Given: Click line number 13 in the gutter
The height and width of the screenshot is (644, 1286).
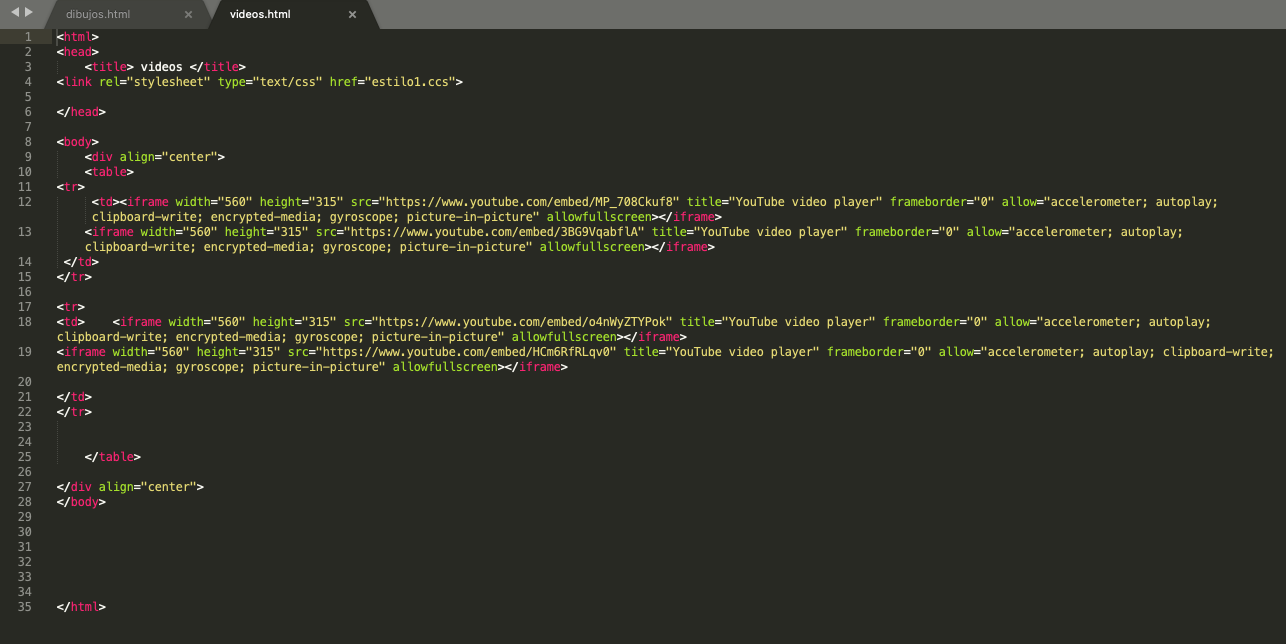Looking at the screenshot, I should click(x=25, y=232).
